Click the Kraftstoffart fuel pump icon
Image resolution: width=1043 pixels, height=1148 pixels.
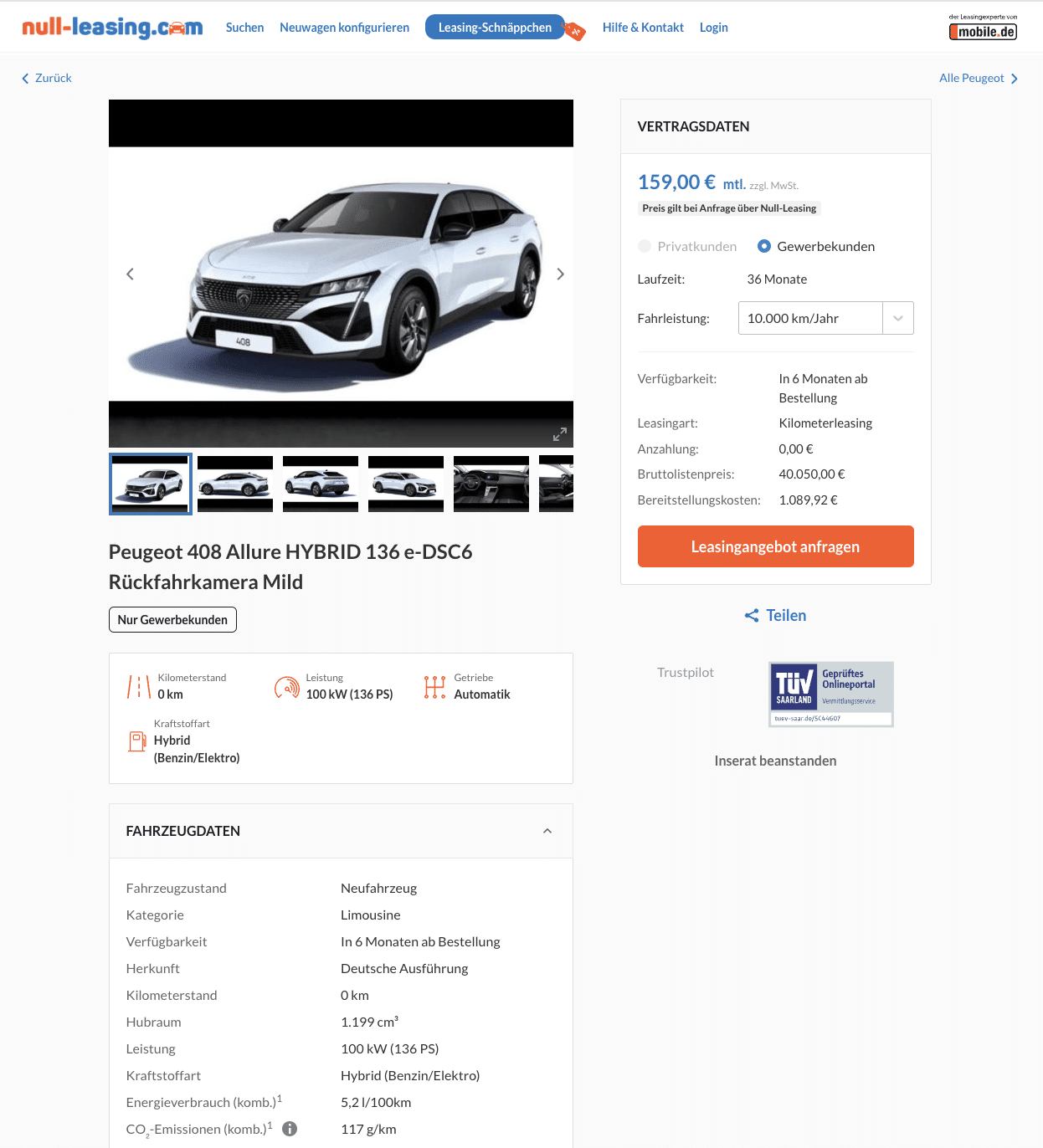[137, 741]
